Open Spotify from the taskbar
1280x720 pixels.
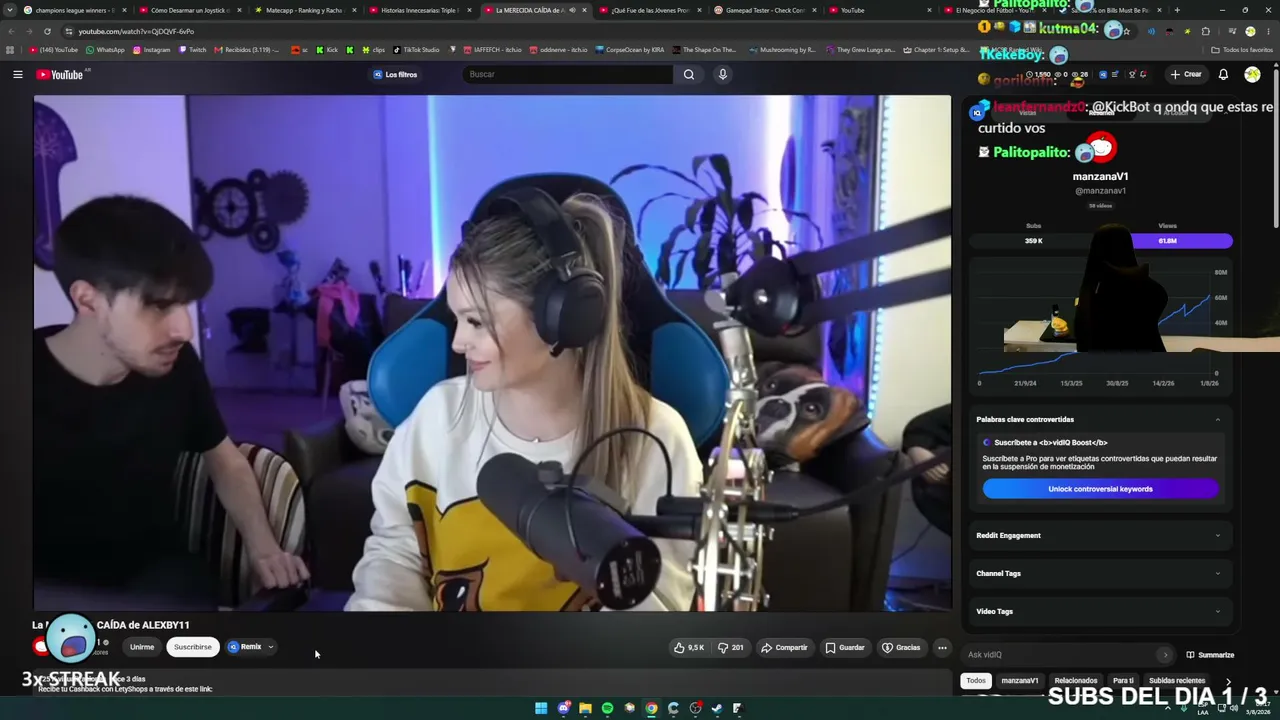click(607, 708)
